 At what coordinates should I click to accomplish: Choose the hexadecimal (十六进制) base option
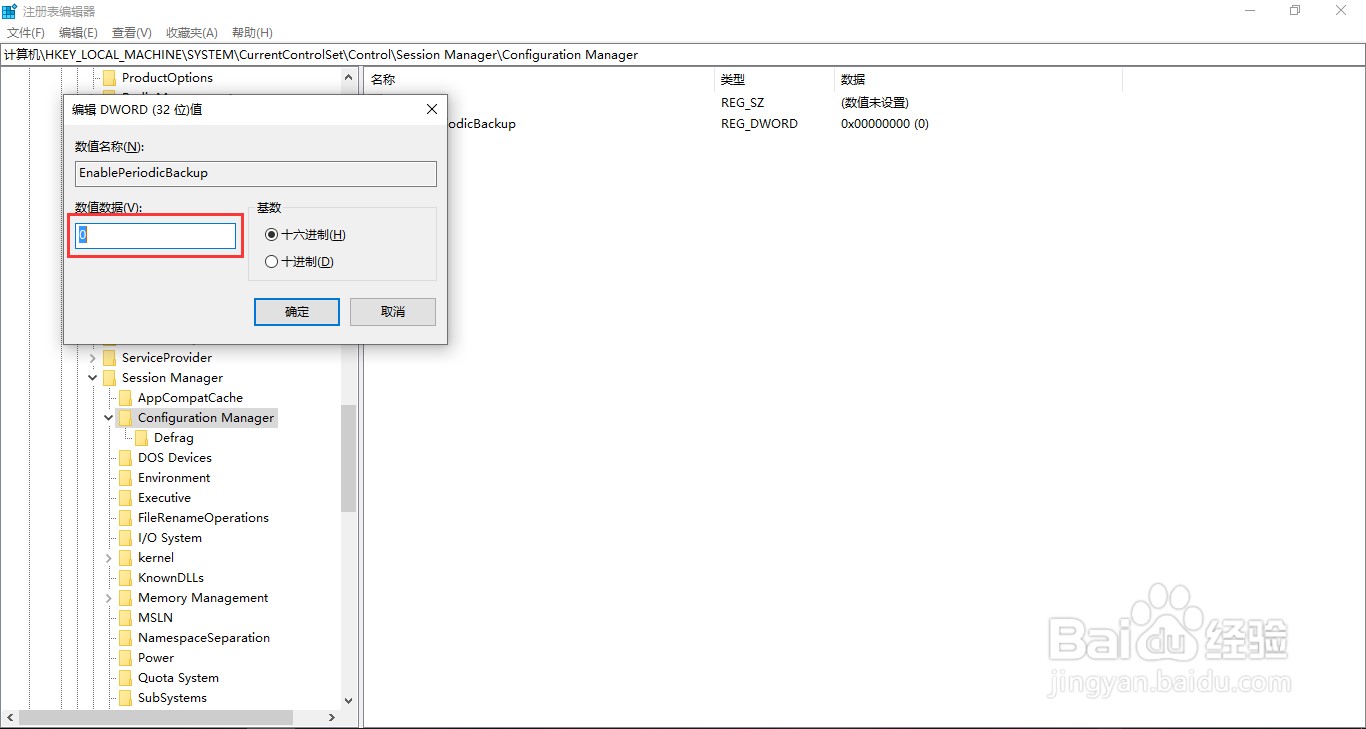click(305, 235)
